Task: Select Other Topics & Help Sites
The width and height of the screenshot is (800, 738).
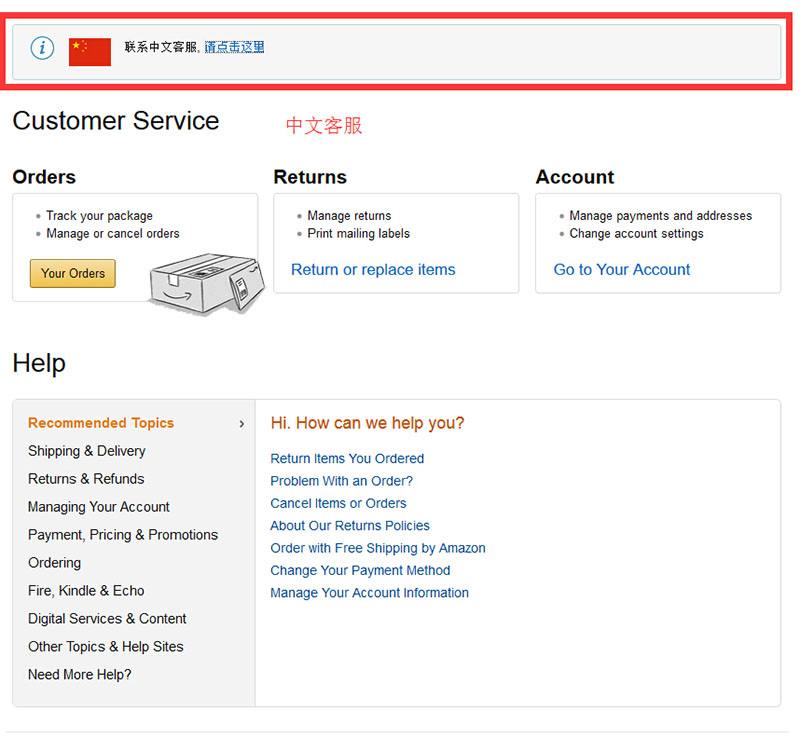Action: tap(106, 647)
